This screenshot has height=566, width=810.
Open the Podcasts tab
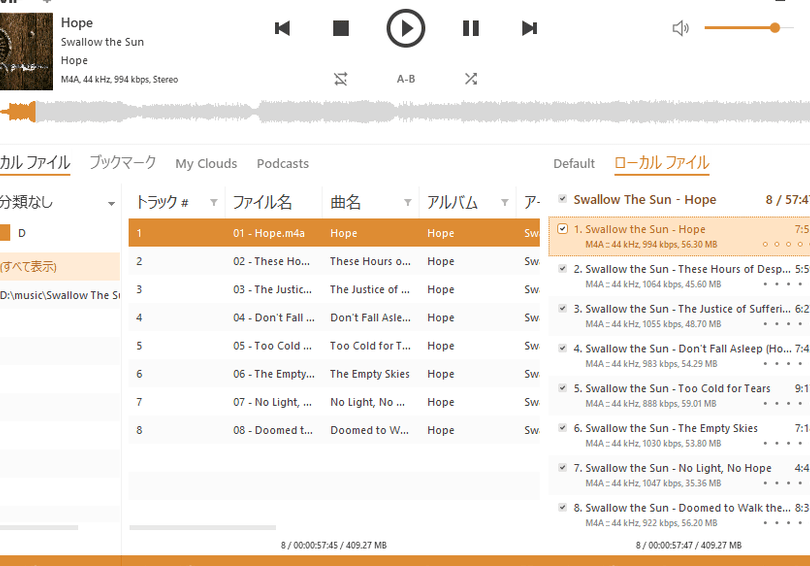[283, 164]
